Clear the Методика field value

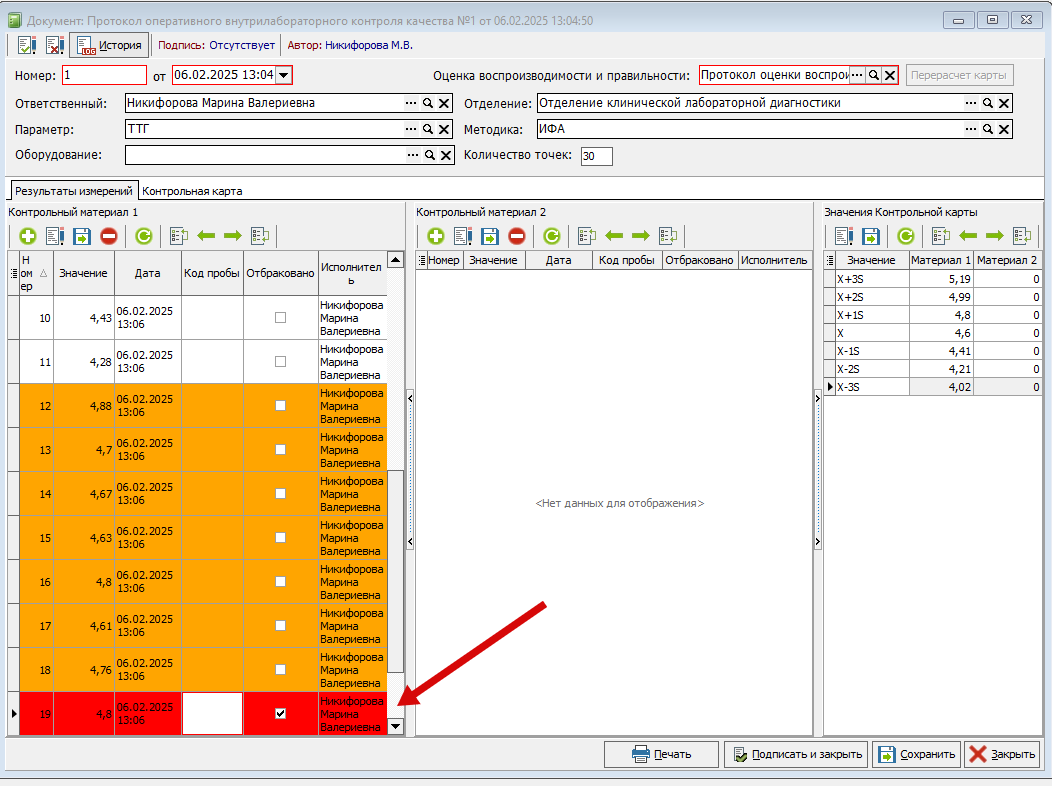tap(1004, 129)
